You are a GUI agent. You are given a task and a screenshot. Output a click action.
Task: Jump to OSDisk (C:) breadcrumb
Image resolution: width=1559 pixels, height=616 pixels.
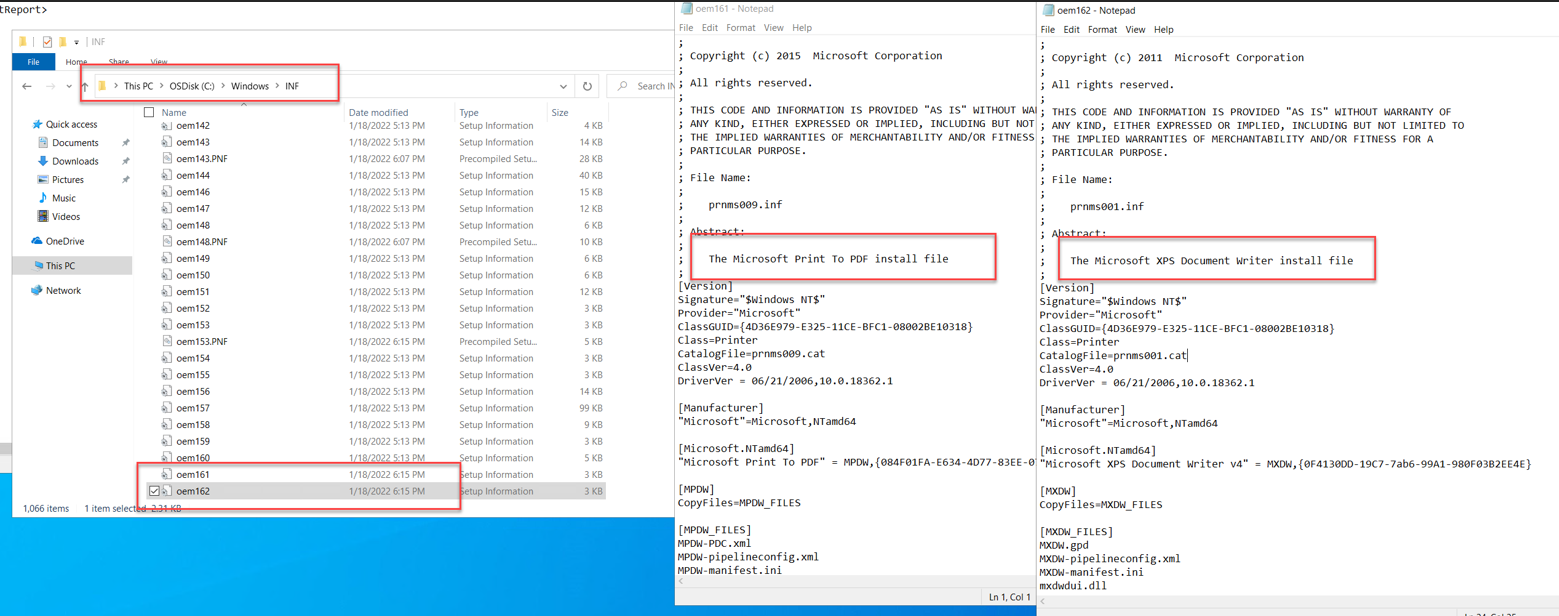(192, 87)
